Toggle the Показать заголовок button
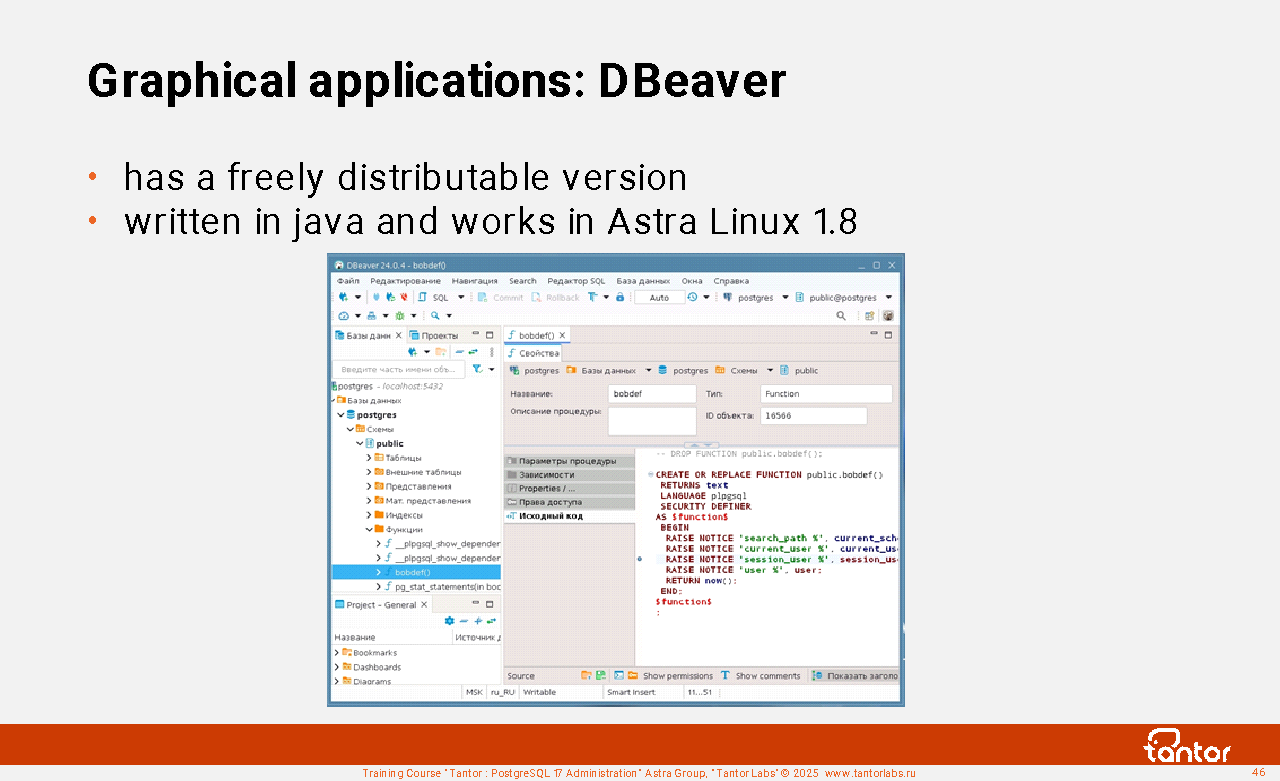1280x781 pixels. pos(855,676)
